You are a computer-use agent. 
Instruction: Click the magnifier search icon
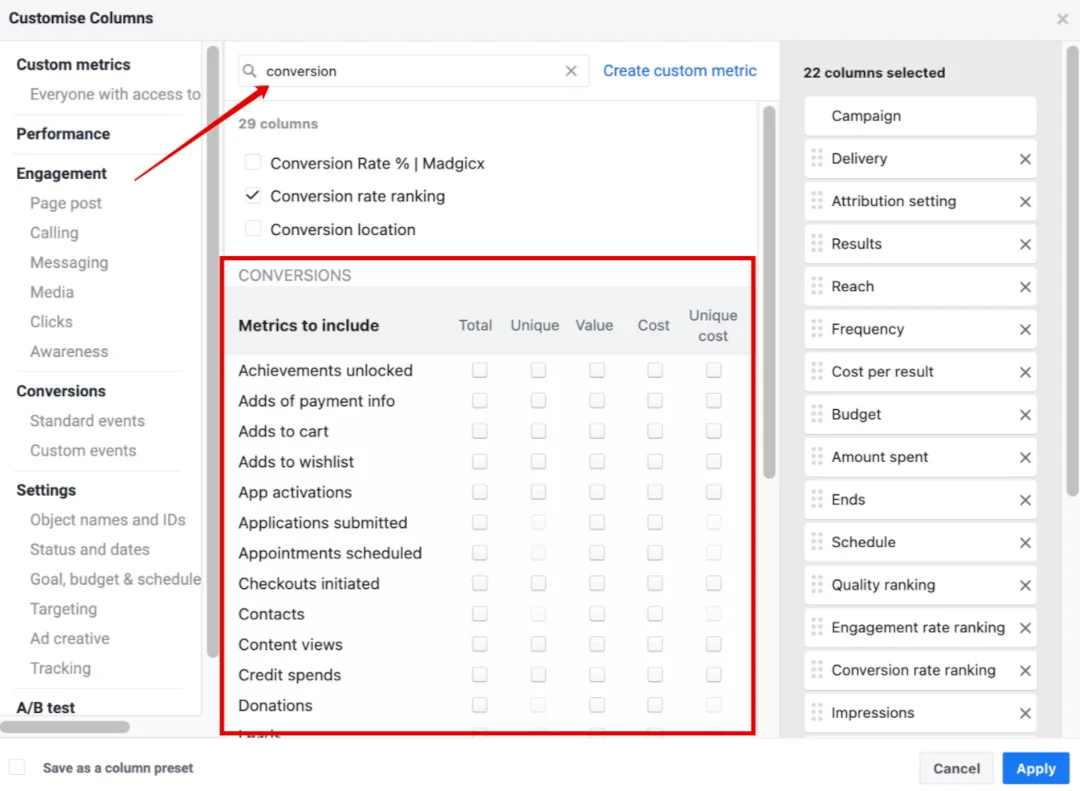pos(249,71)
